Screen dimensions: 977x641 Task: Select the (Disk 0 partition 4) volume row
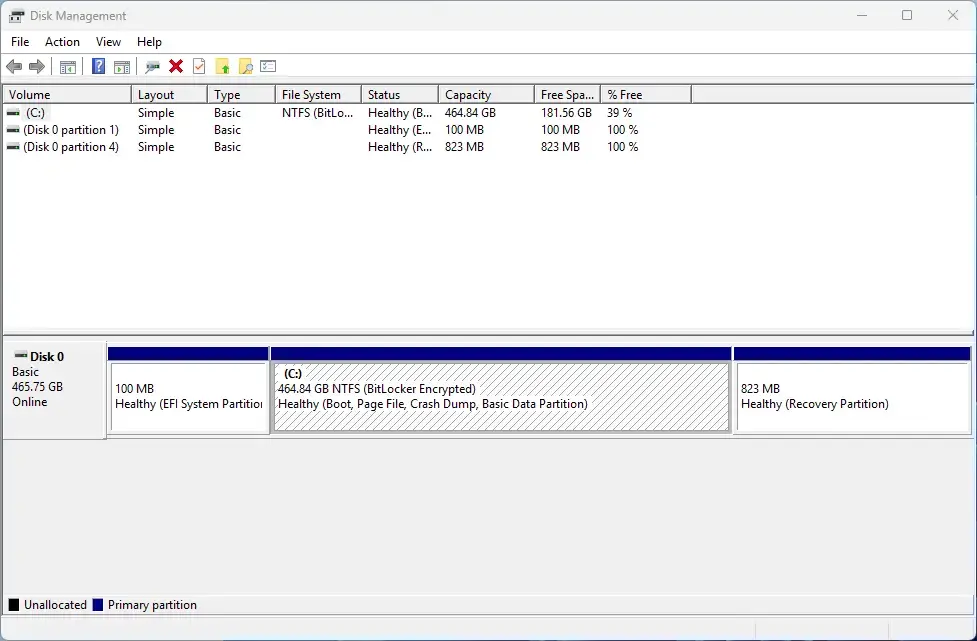[347, 147]
